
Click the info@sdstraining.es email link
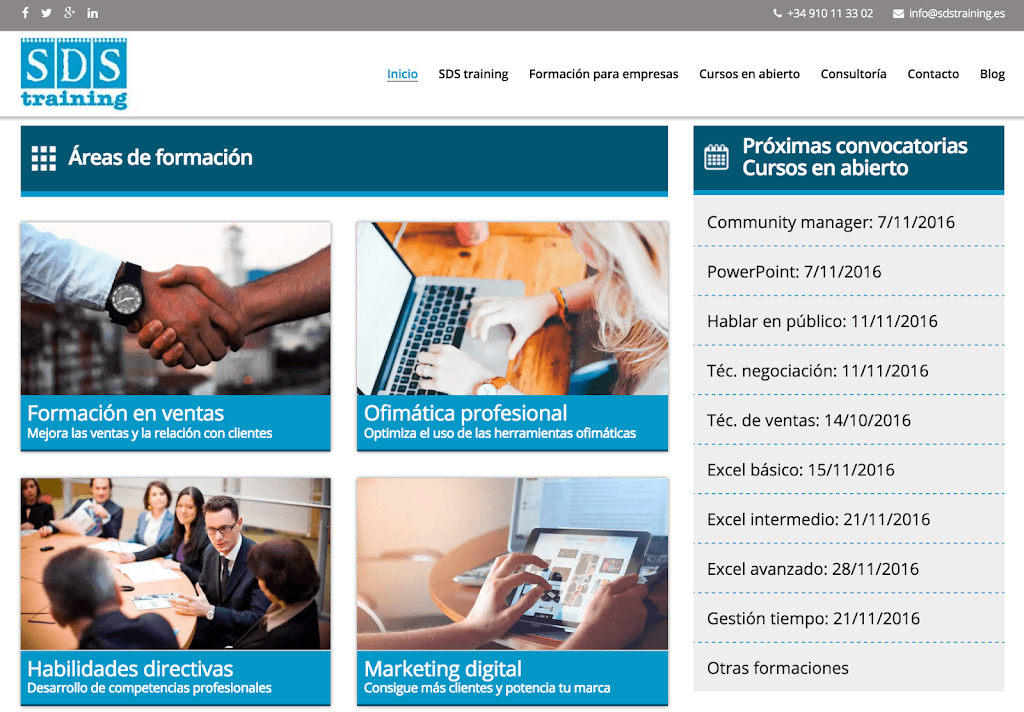coord(956,14)
